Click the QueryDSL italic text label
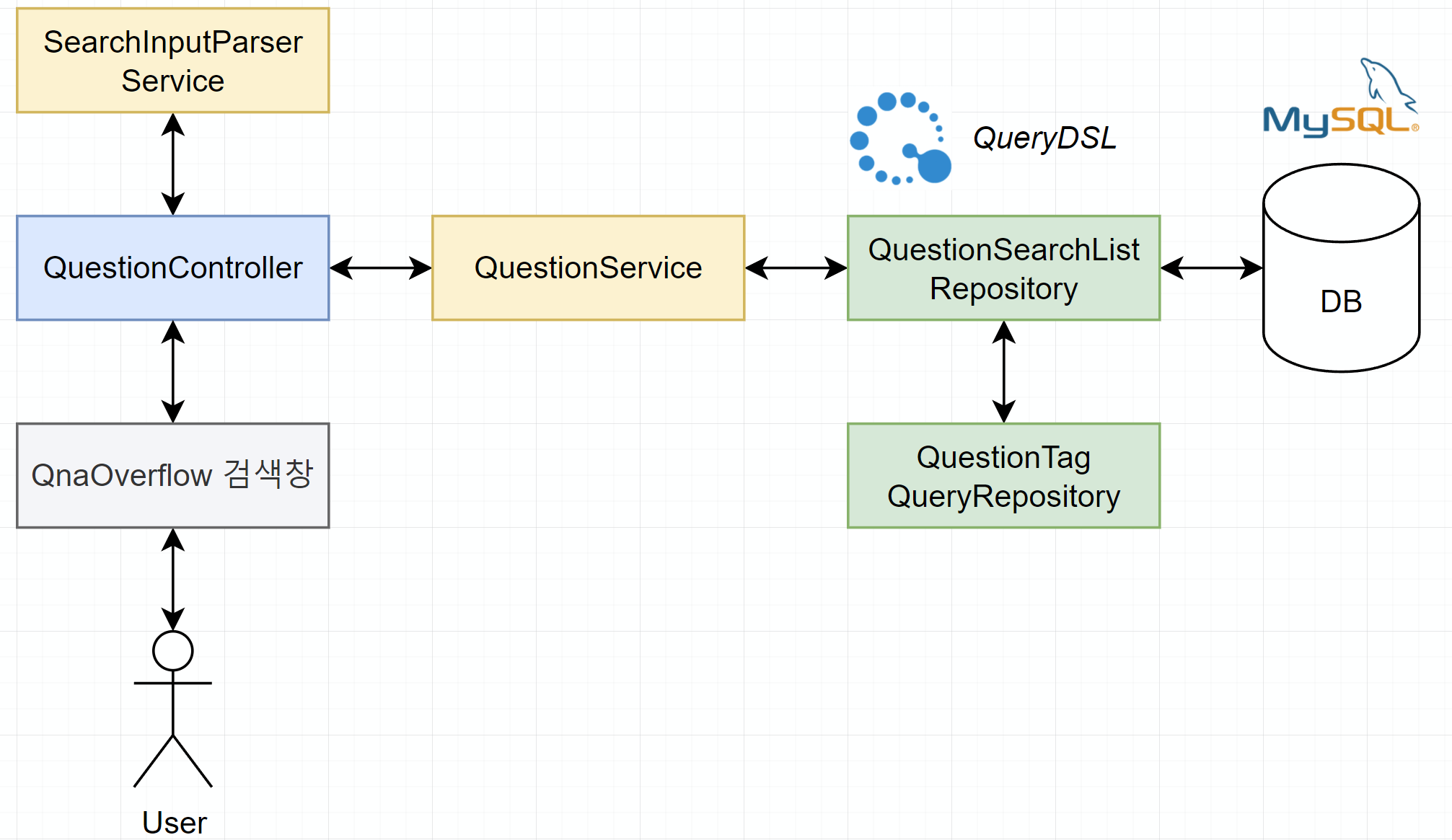 coord(1044,138)
